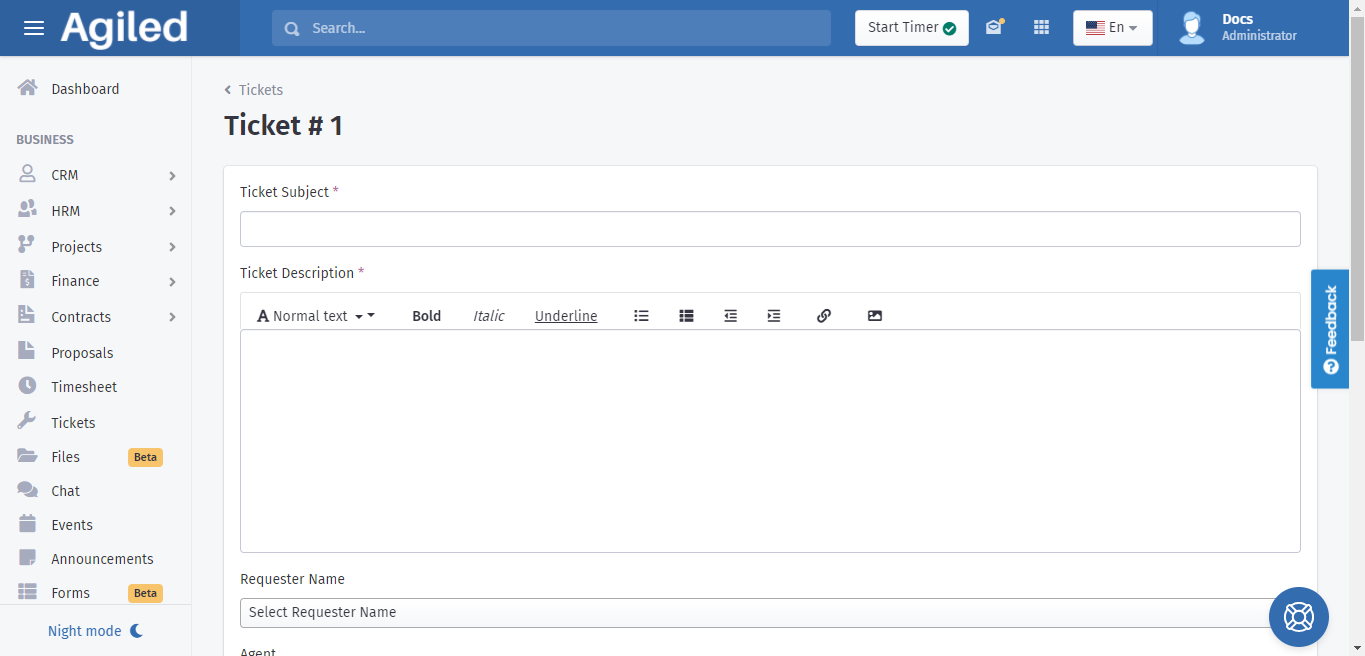Screen dimensions: 1365x656
Task: Click into the Ticket Subject field
Action: click(770, 229)
